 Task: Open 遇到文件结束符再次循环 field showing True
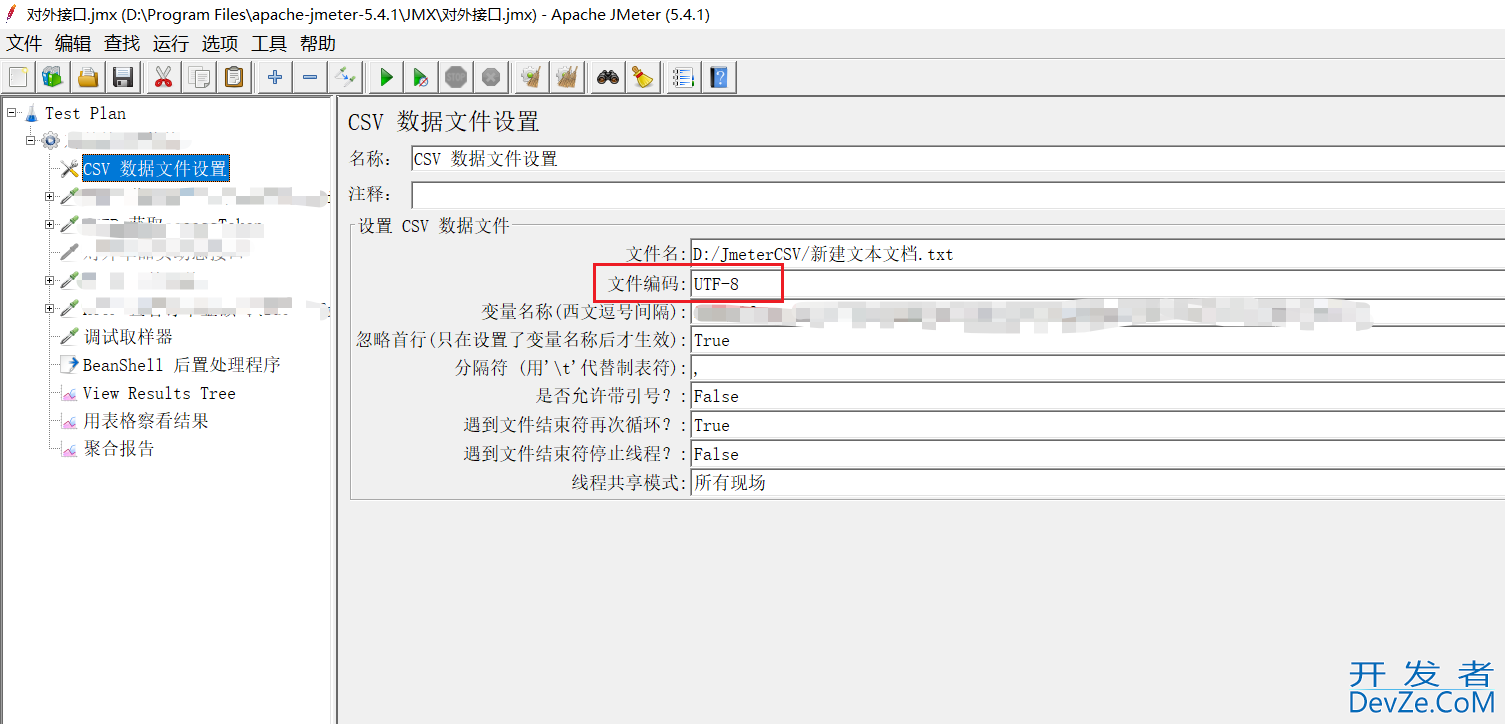(x=1097, y=425)
